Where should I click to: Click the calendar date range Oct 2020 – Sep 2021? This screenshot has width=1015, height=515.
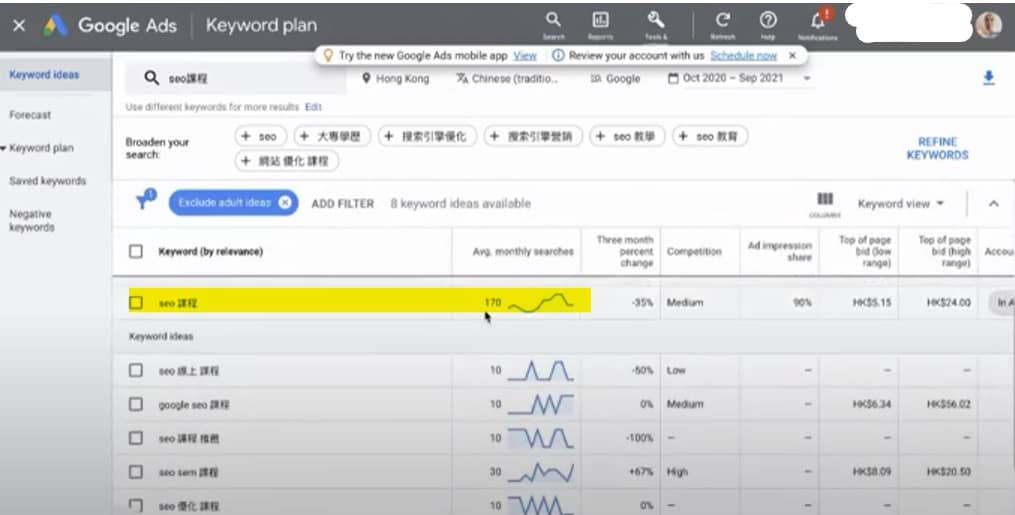[x=725, y=78]
